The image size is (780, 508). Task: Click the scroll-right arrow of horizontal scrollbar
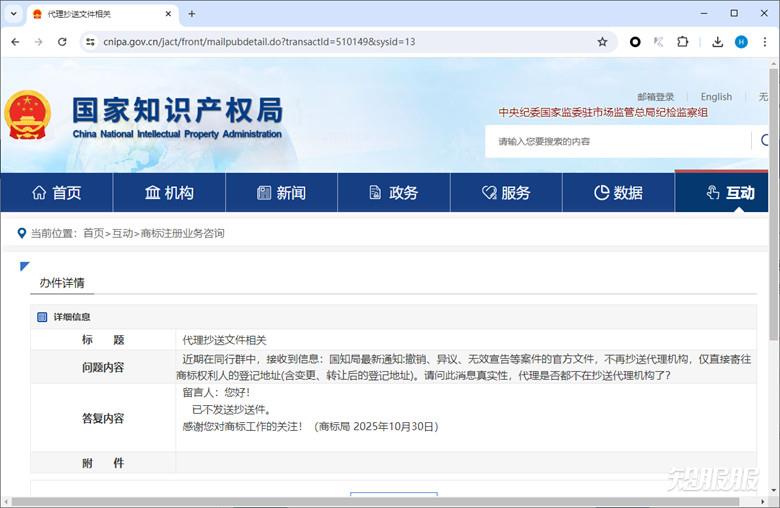[763, 502]
